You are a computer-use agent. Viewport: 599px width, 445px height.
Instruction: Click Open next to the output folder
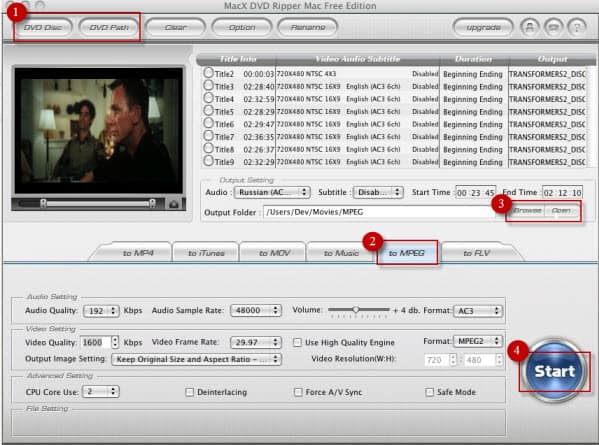(561, 210)
